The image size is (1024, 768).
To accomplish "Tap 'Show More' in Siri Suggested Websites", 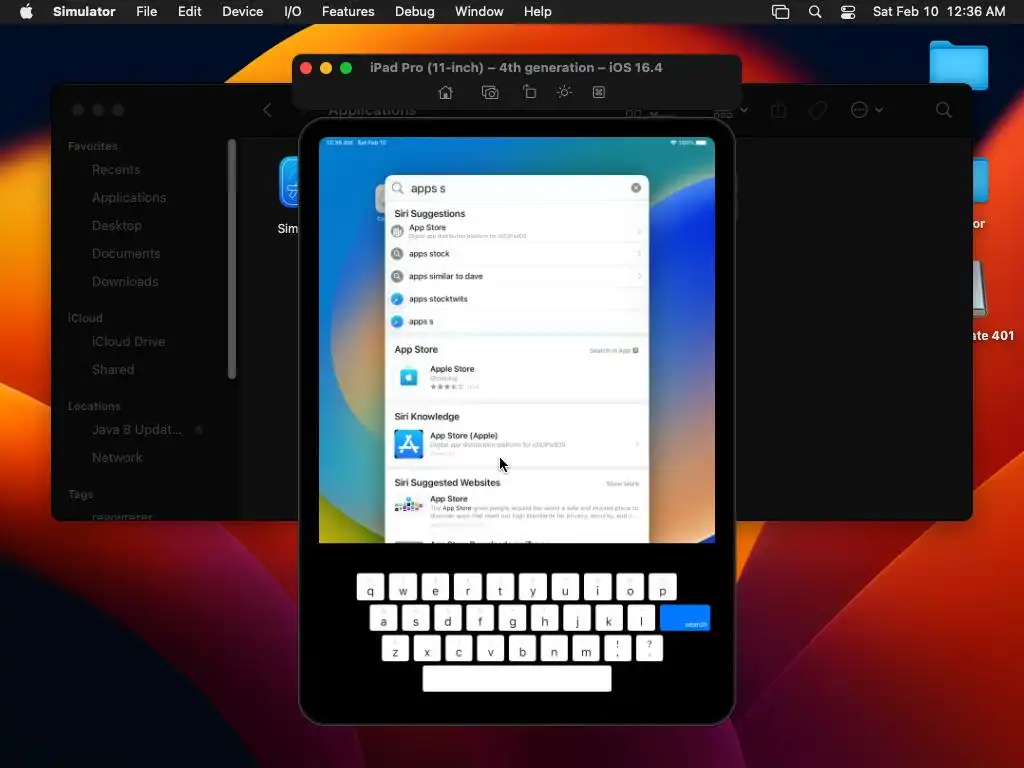I will (622, 484).
